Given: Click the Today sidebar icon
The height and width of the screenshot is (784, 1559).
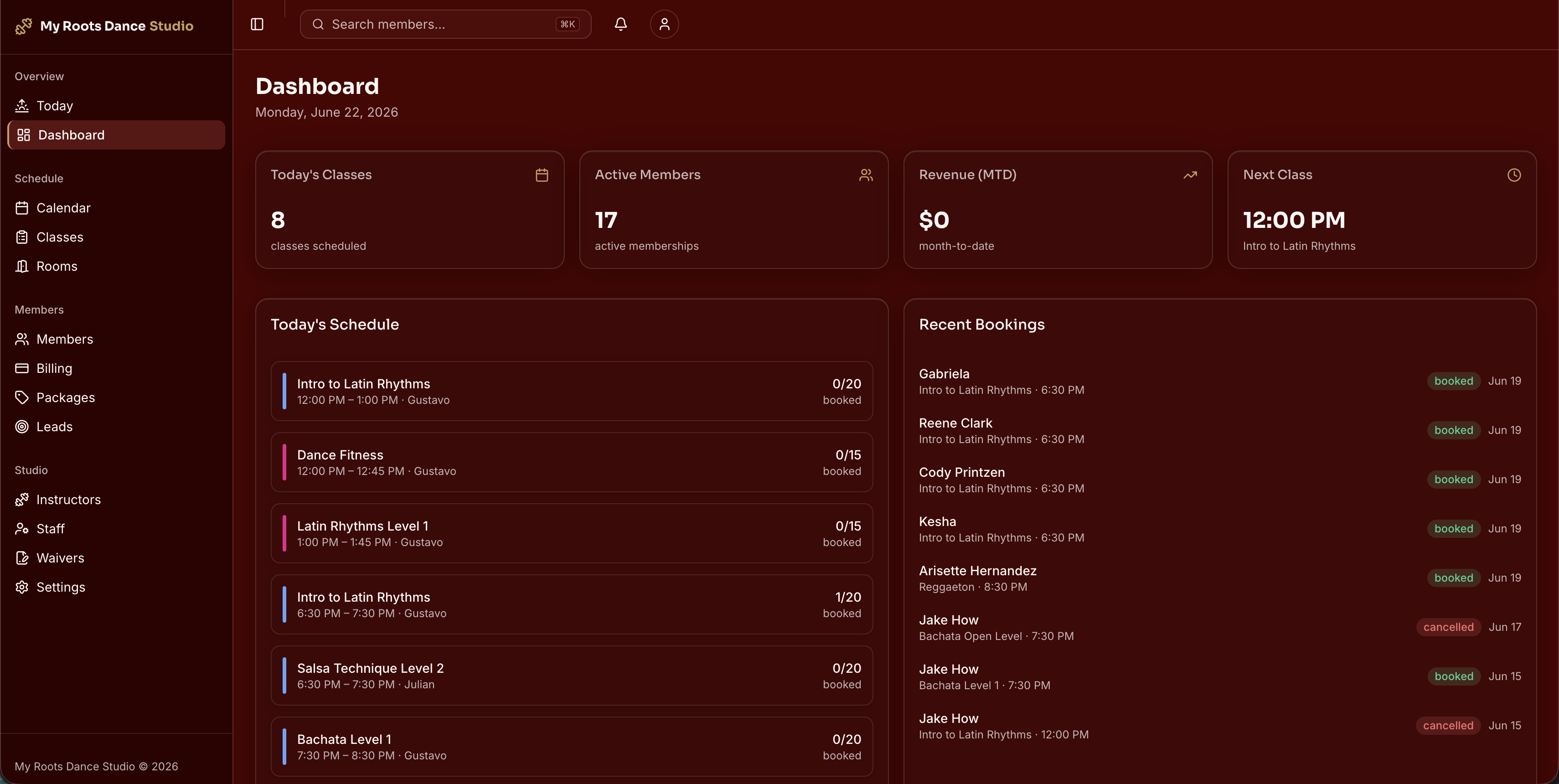Looking at the screenshot, I should [x=22, y=106].
